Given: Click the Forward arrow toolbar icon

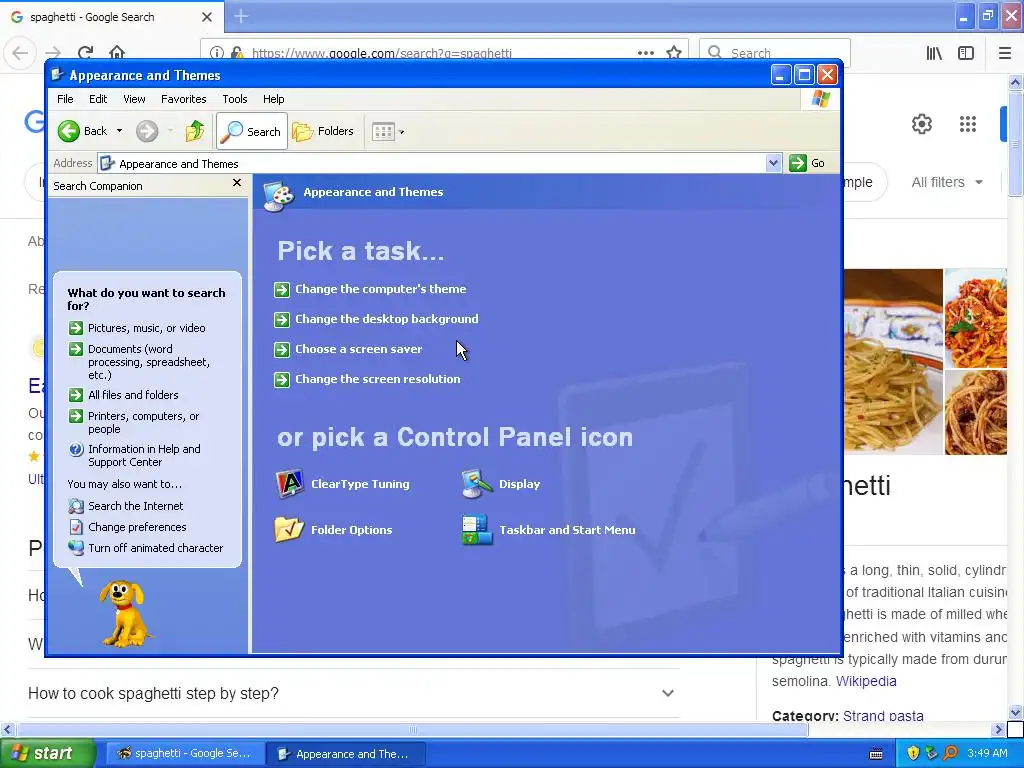Looking at the screenshot, I should pos(147,131).
